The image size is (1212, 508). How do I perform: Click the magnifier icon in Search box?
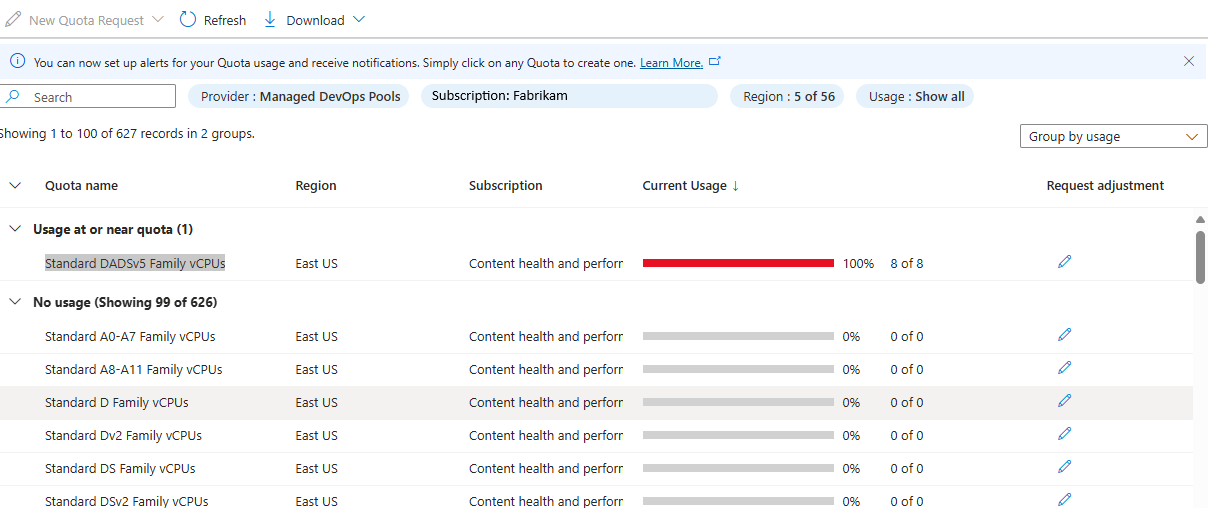[x=13, y=97]
